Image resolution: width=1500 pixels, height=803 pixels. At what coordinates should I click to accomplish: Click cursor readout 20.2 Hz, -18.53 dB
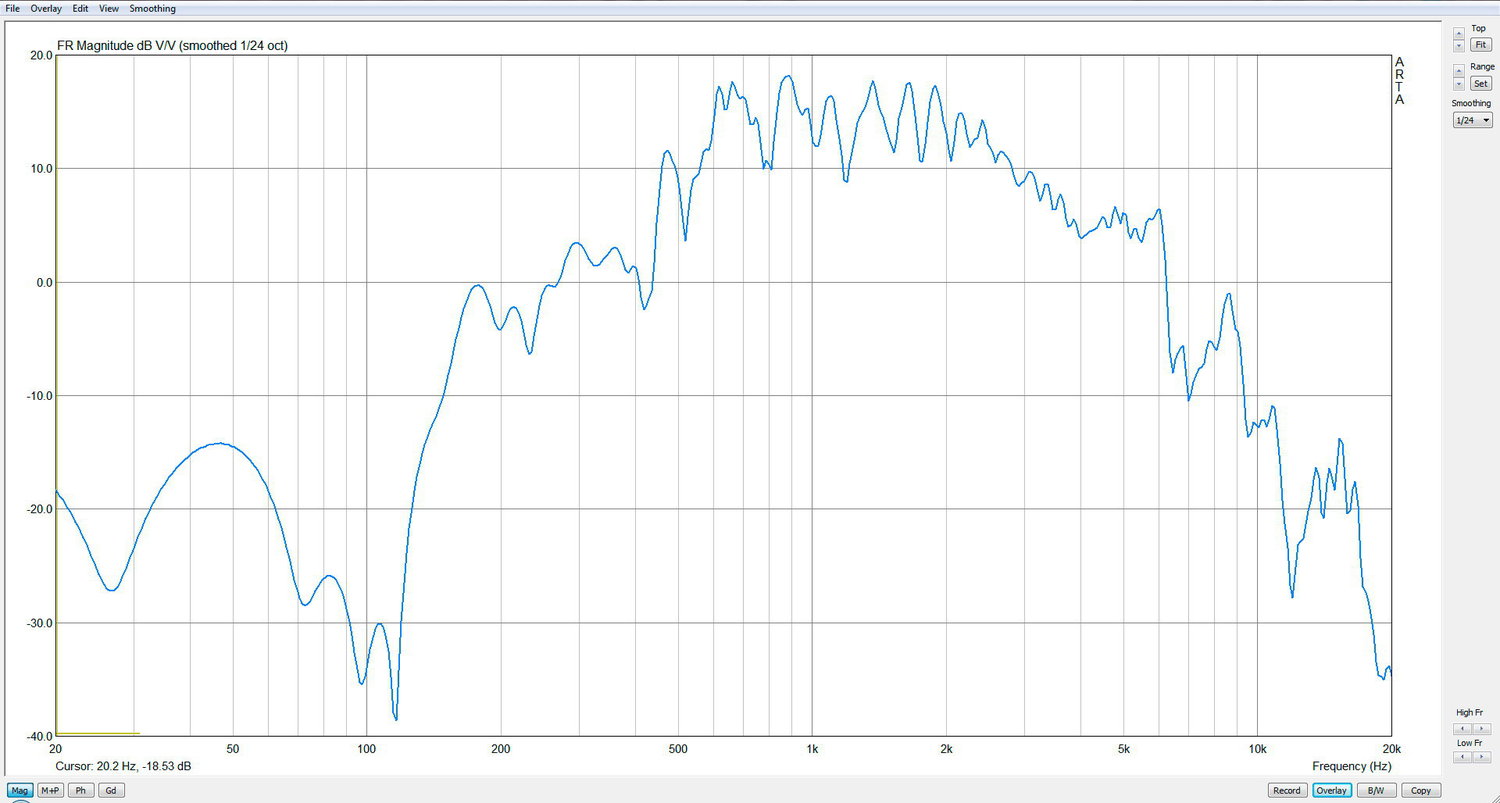pos(123,766)
